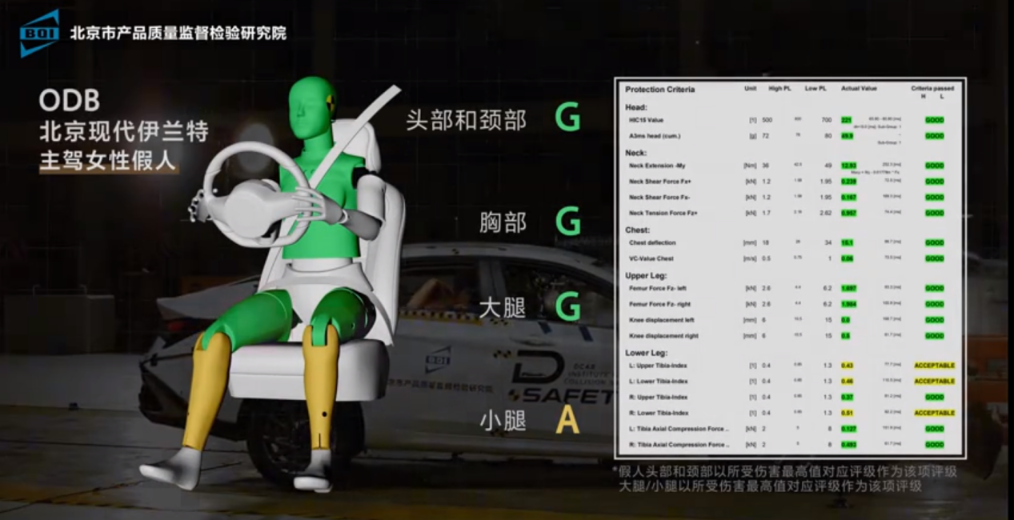
Task: Click the Chest: section heading
Action: tap(638, 230)
